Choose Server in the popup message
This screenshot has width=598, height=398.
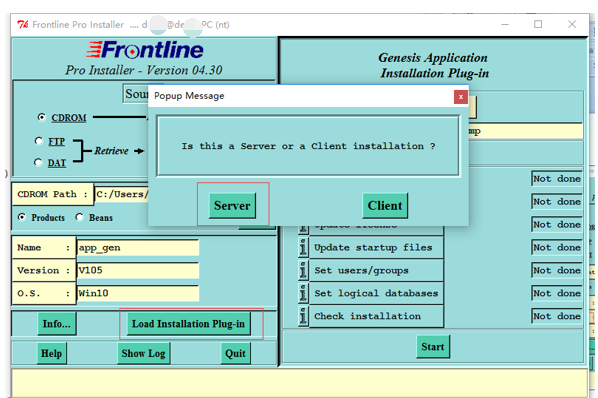[x=232, y=206]
